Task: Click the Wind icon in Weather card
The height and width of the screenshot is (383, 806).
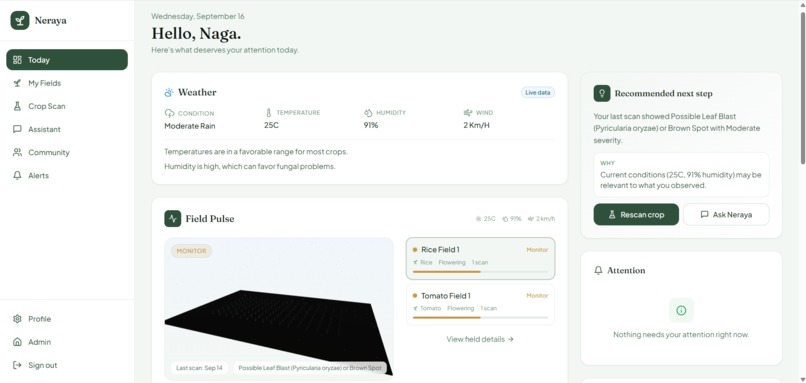Action: tap(468, 113)
